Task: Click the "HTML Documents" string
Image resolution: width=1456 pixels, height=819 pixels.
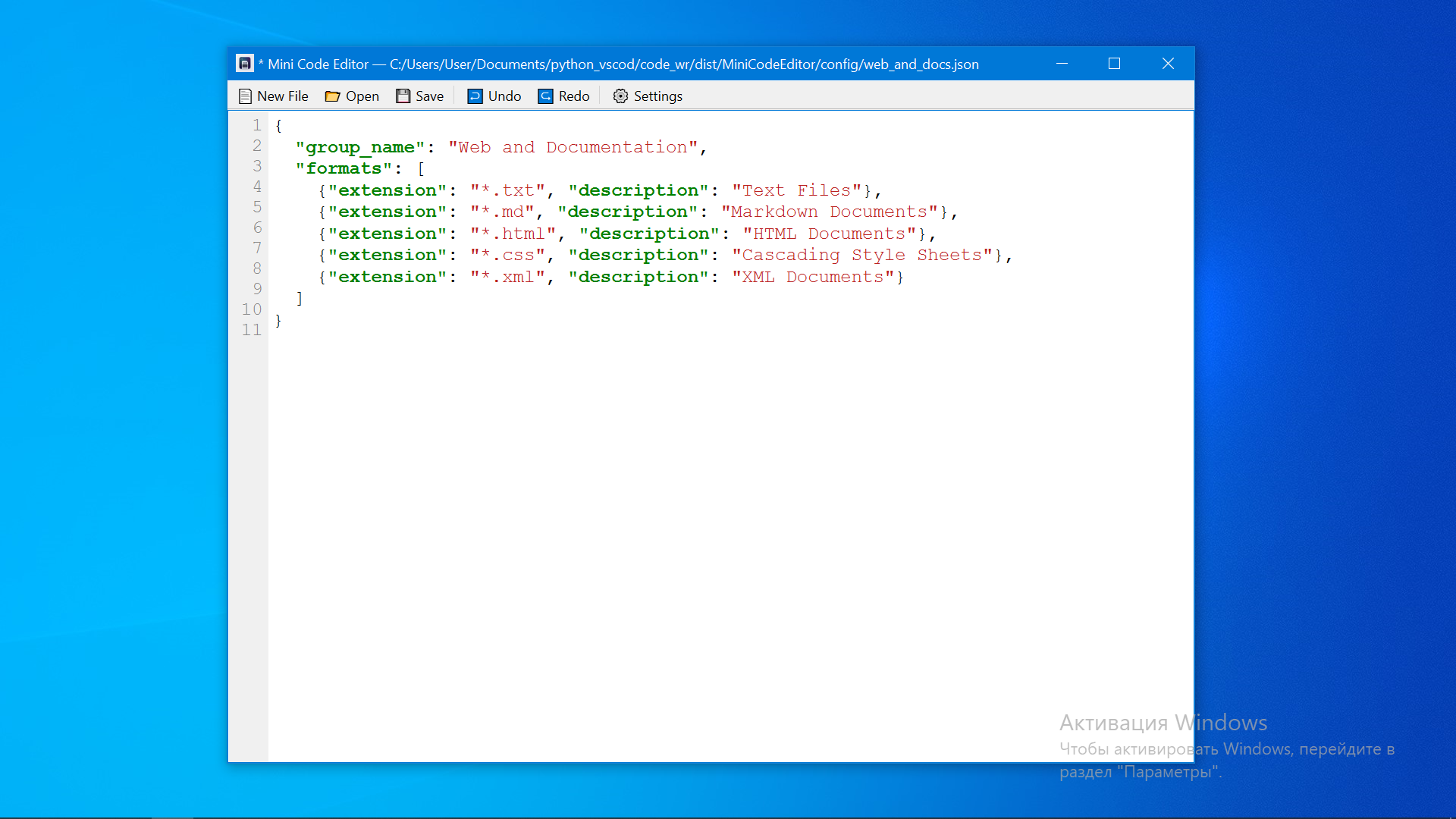Action: pos(830,234)
